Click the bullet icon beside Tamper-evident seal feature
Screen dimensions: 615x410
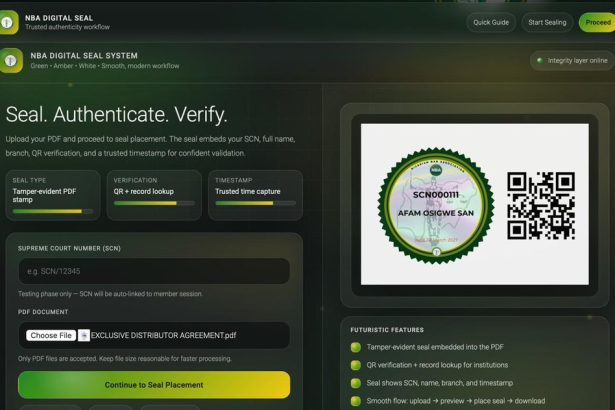point(355,347)
